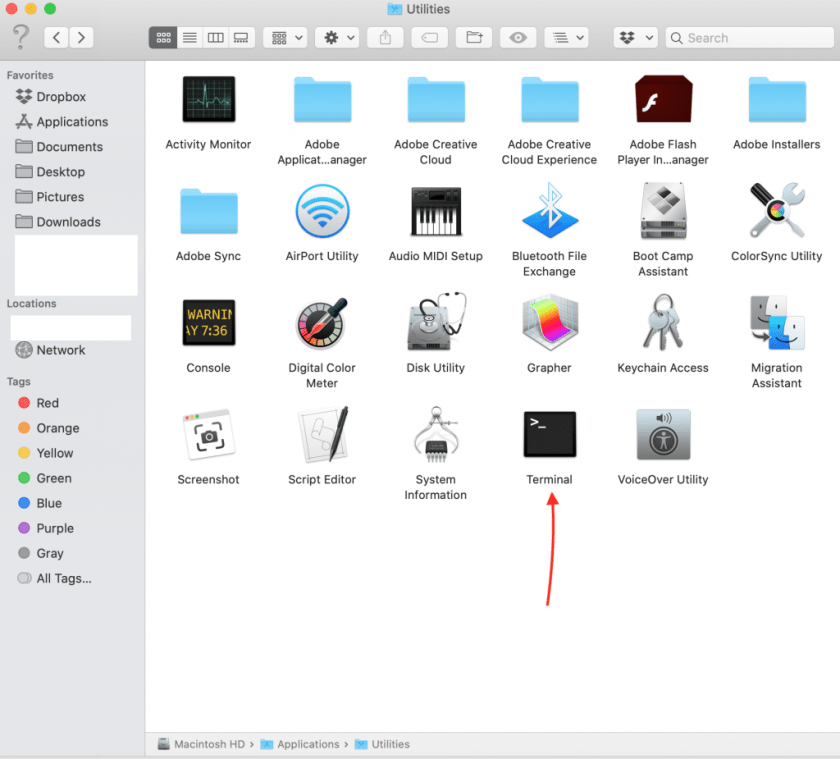Open Adobe Creative Cloud Experience folder
The height and width of the screenshot is (759, 840).
point(550,101)
